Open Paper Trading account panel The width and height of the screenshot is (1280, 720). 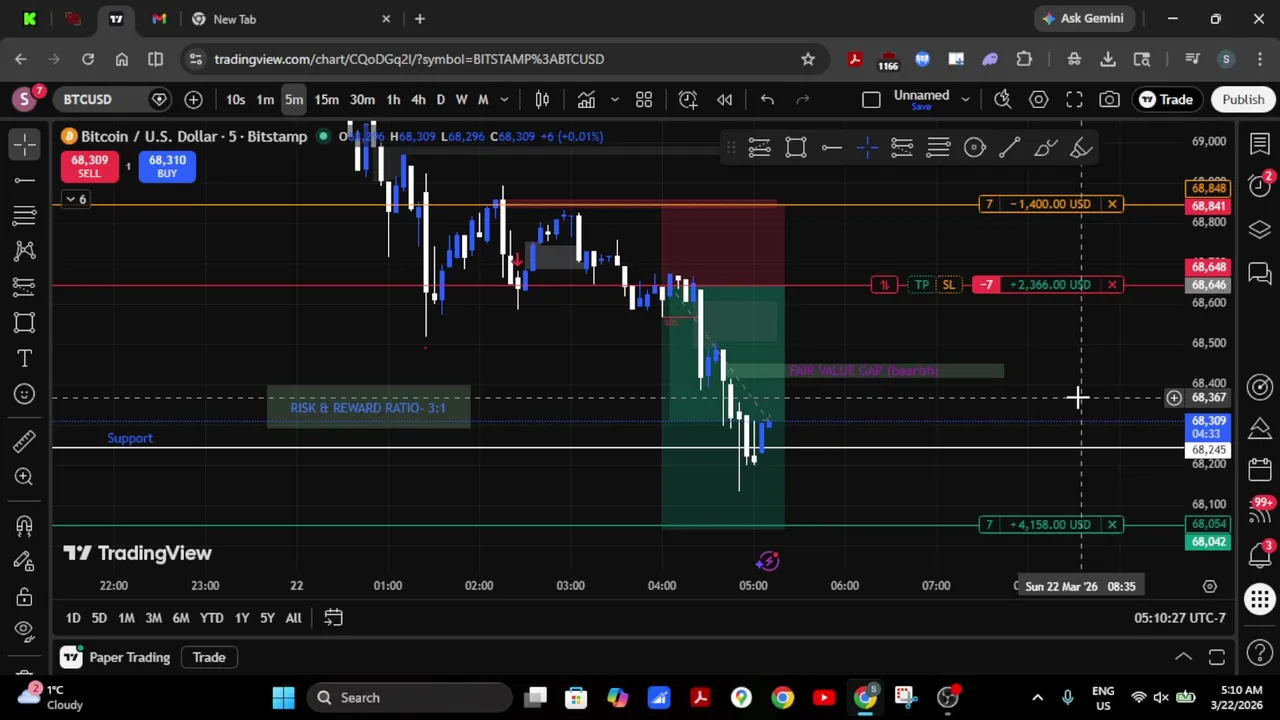115,657
